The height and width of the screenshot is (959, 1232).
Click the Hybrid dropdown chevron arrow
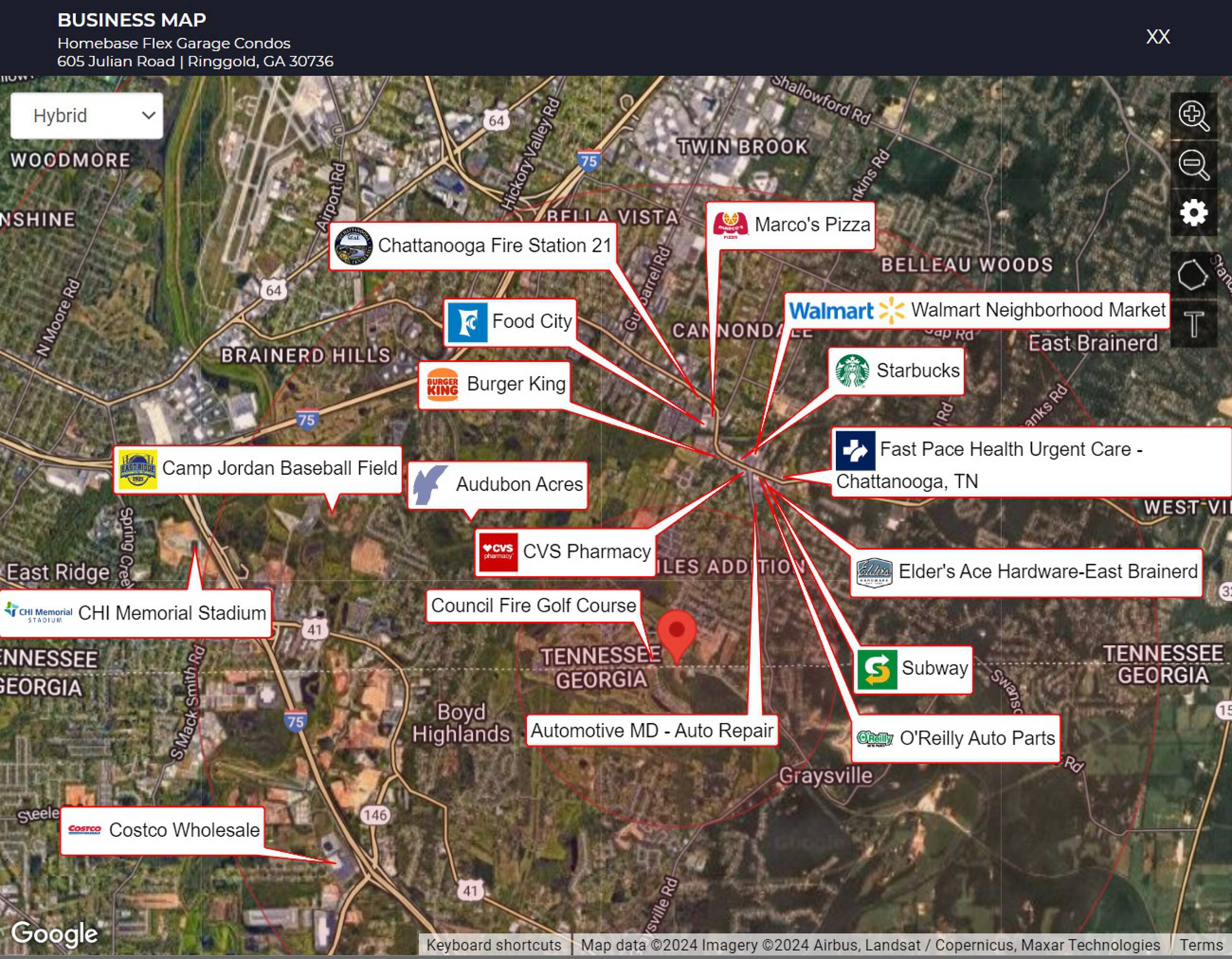point(148,116)
